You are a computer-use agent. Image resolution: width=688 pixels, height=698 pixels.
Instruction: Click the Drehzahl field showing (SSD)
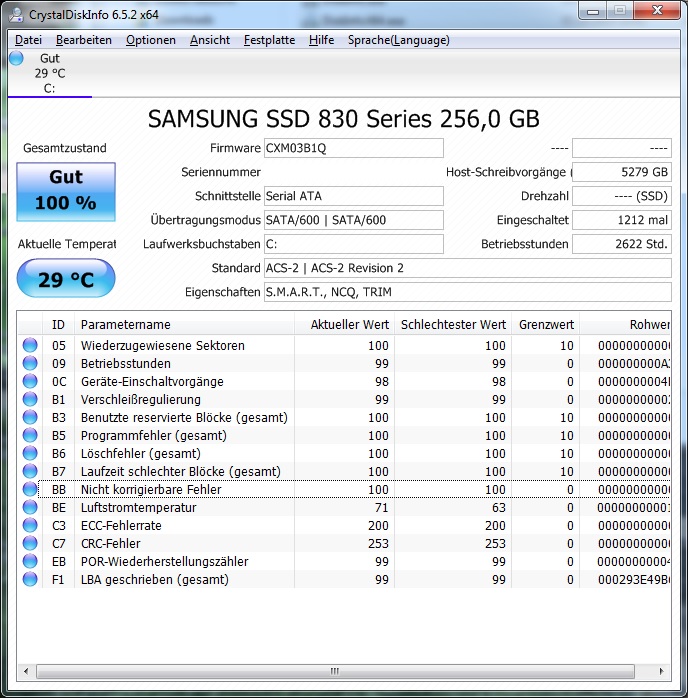[x=622, y=196]
